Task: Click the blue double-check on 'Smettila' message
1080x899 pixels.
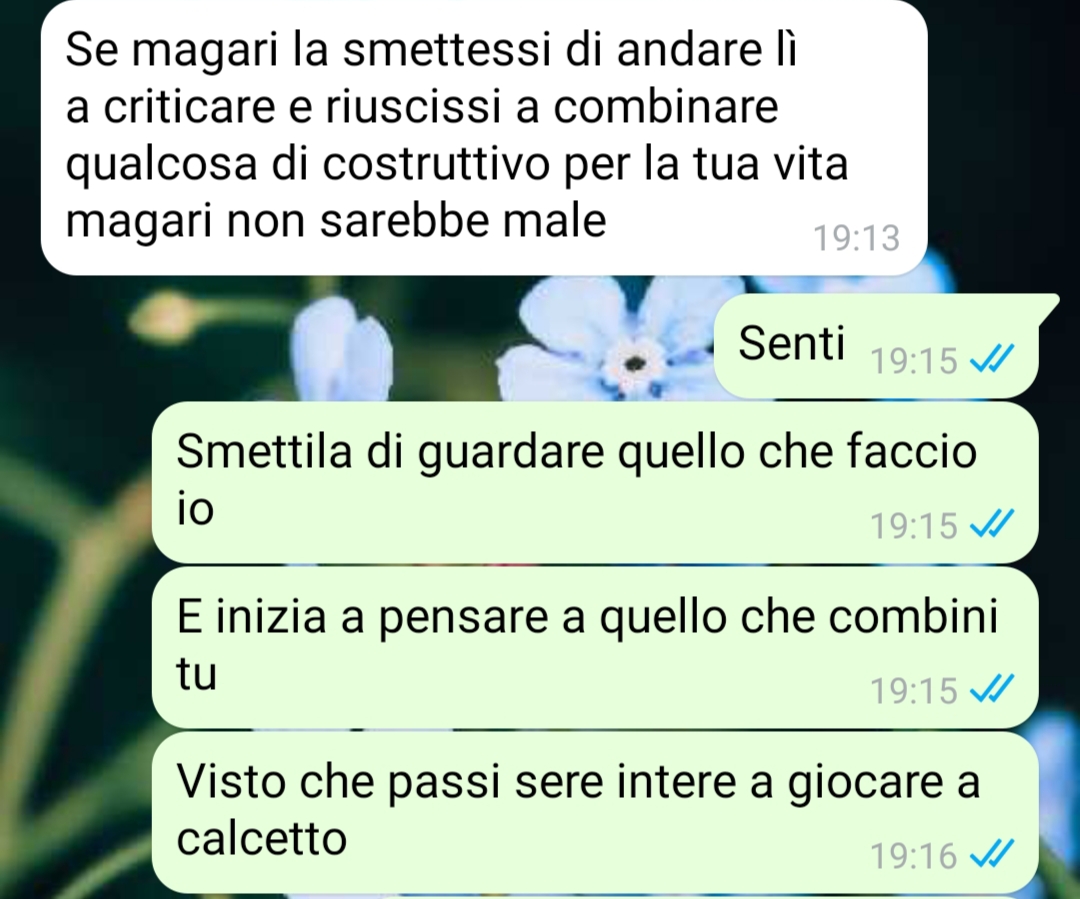Action: (x=992, y=524)
